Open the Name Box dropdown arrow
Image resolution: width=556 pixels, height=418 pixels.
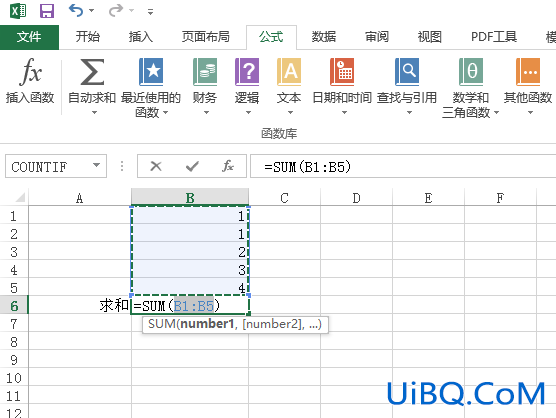point(96,166)
